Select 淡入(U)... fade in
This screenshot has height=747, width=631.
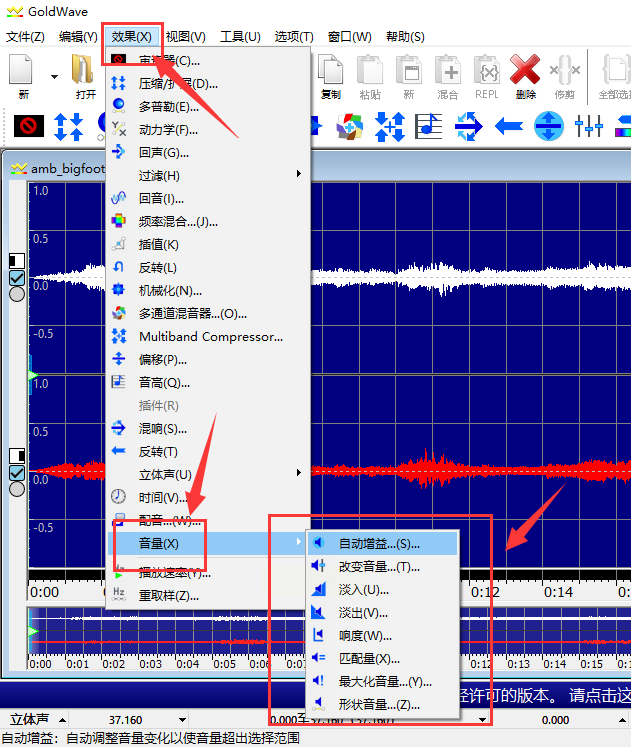tap(383, 590)
